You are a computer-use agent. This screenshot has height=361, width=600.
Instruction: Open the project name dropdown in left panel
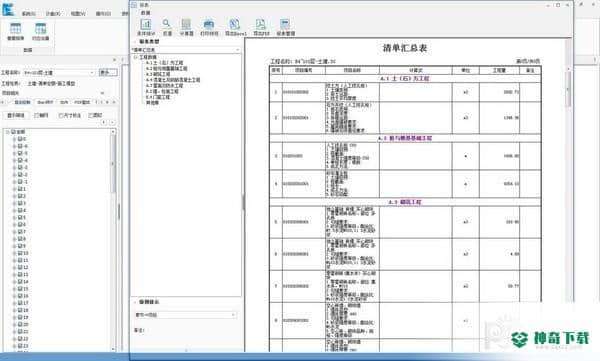coord(59,73)
